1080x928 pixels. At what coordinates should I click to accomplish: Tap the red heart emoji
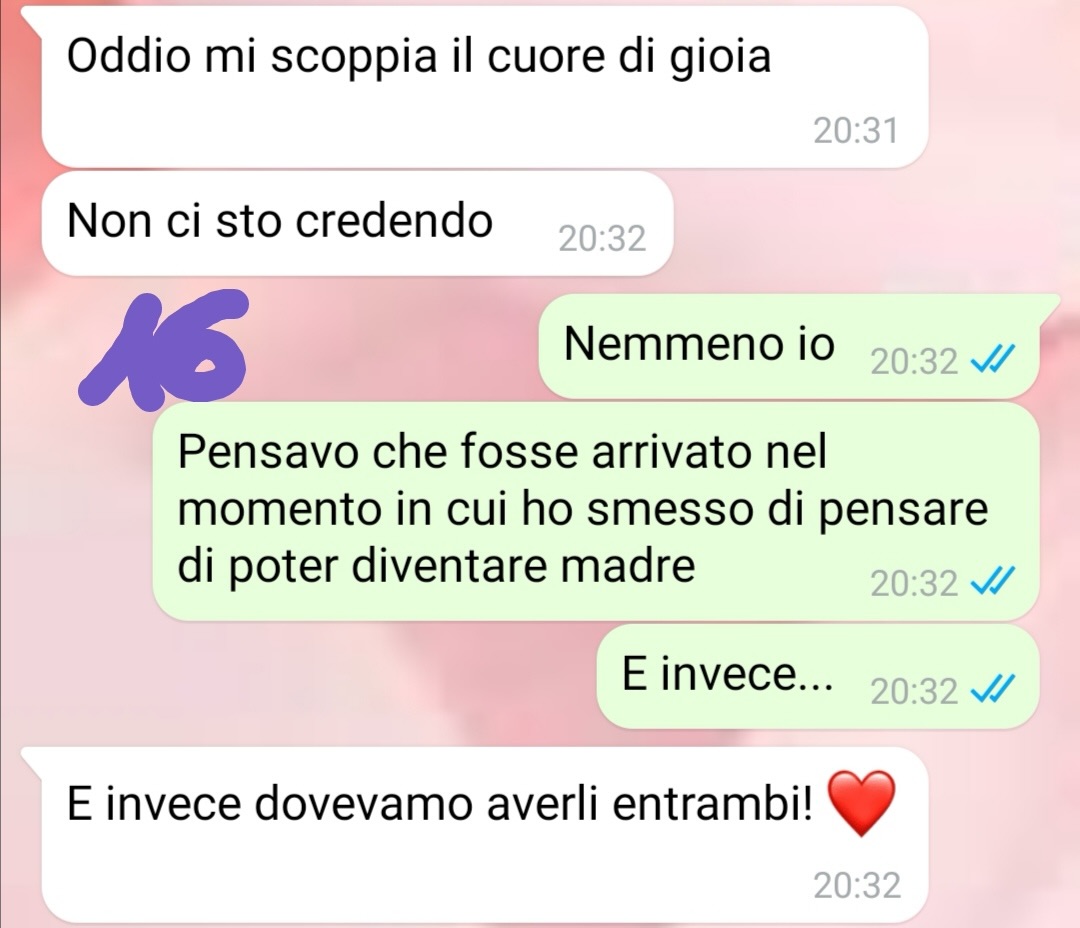coord(860,804)
